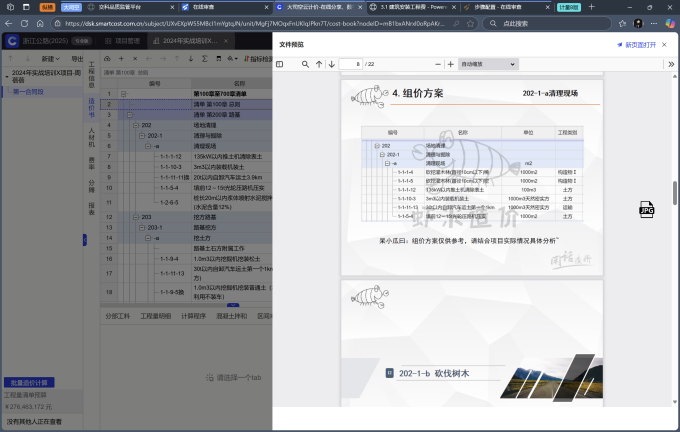Click 新页面打开 to open in new page
Viewport: 680px width, 432px height.
coord(636,45)
